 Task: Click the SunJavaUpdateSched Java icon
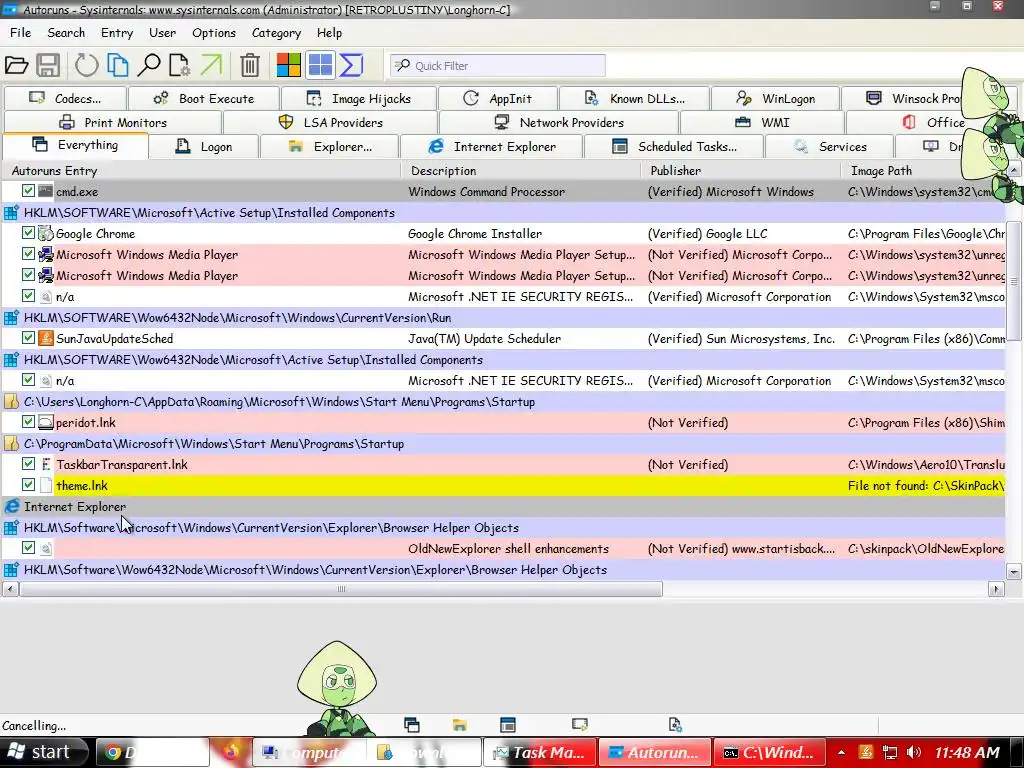[46, 338]
